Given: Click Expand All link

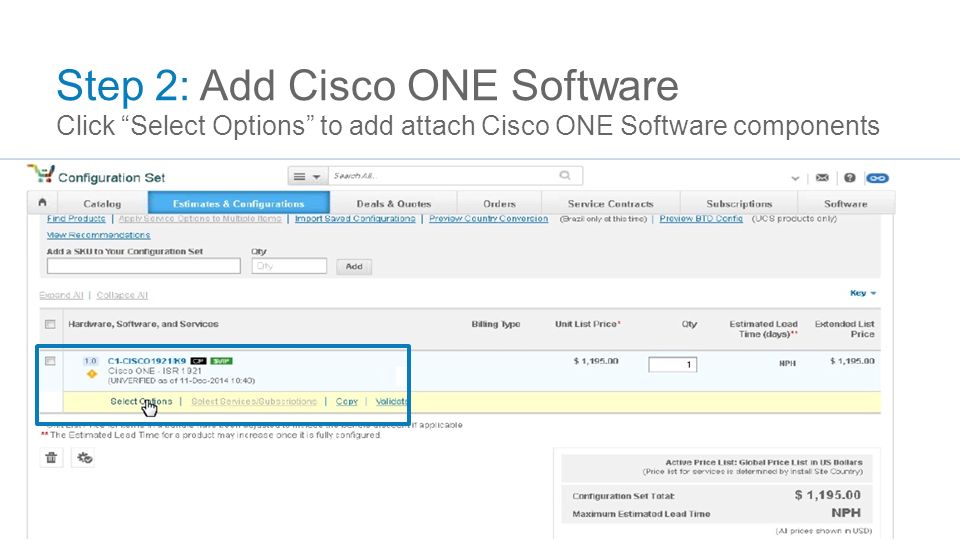Looking at the screenshot, I should [61, 295].
